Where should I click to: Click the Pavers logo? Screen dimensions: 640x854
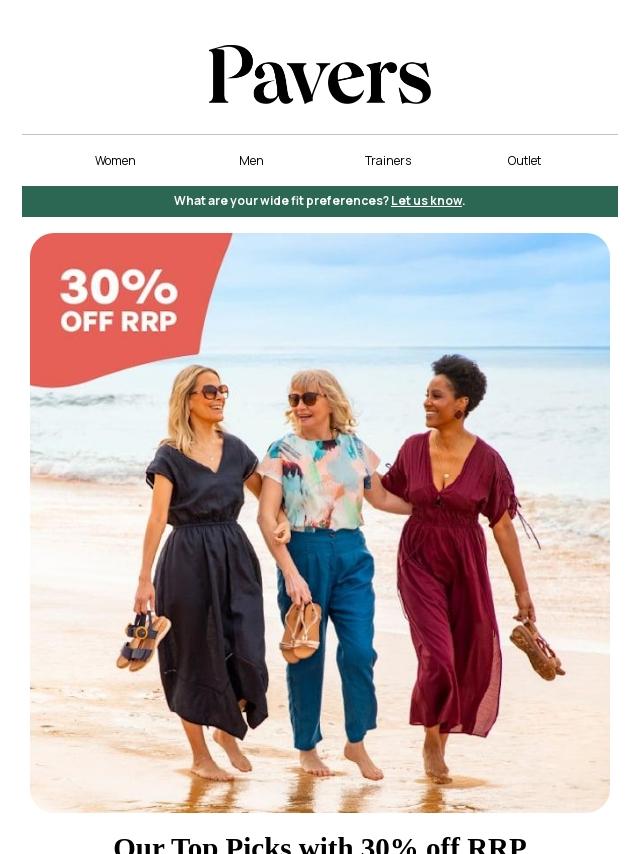pos(320,75)
